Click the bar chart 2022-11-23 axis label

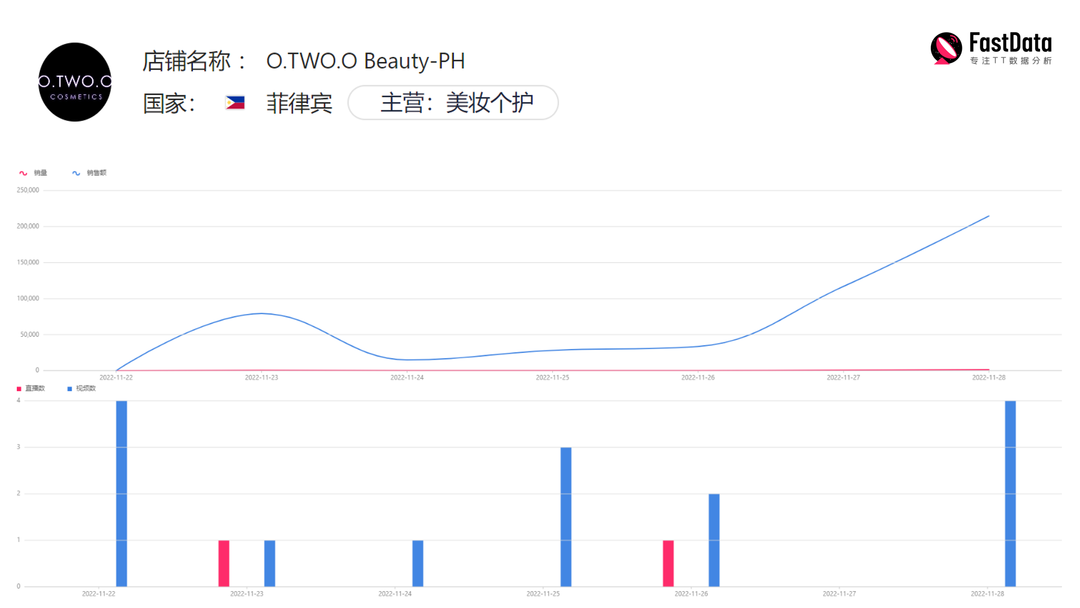click(x=247, y=594)
